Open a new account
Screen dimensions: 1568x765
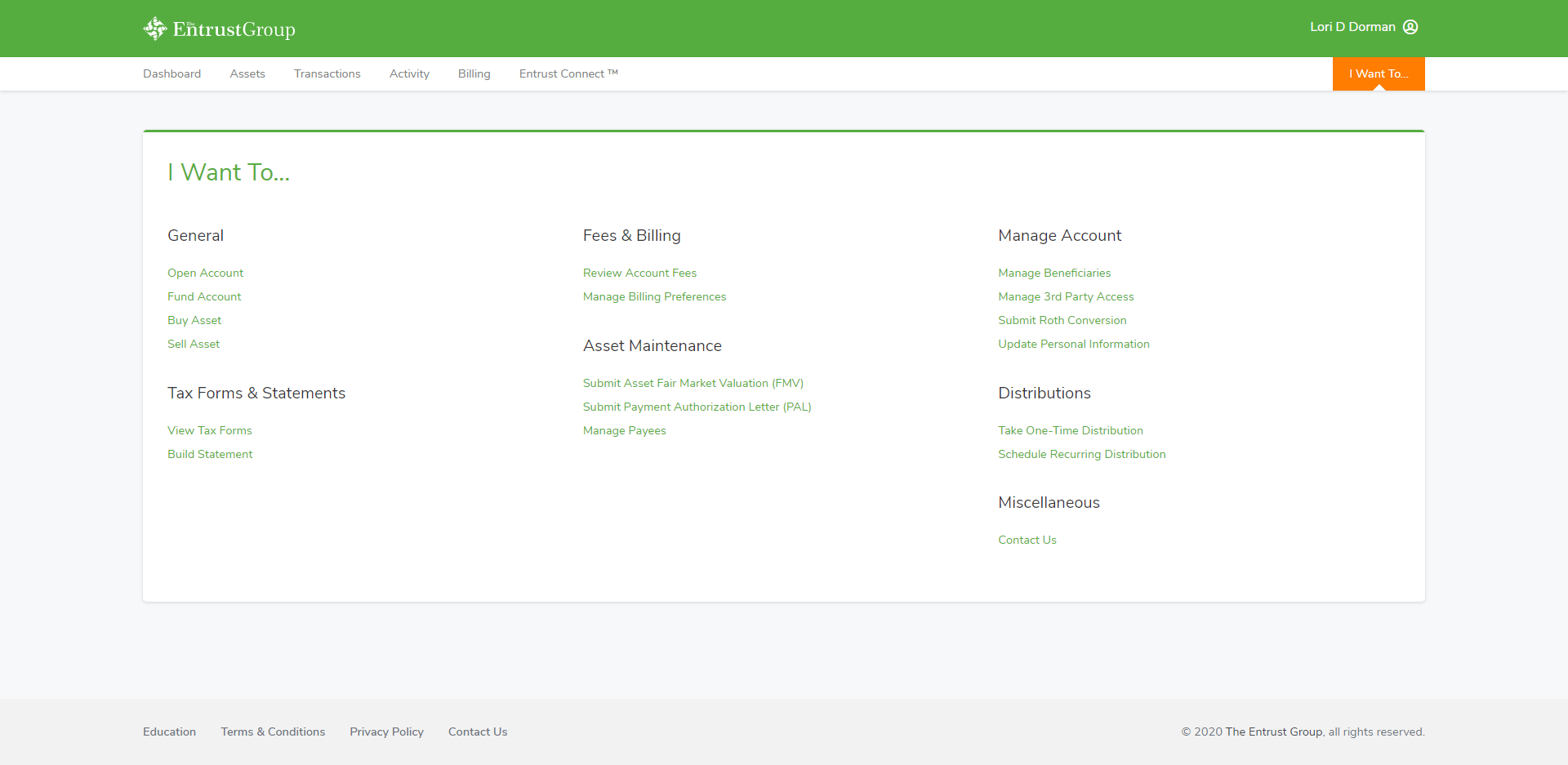pos(205,273)
